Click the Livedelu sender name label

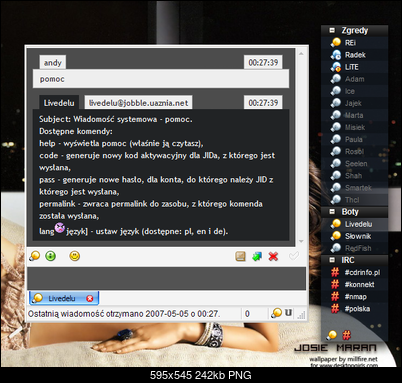[59, 103]
